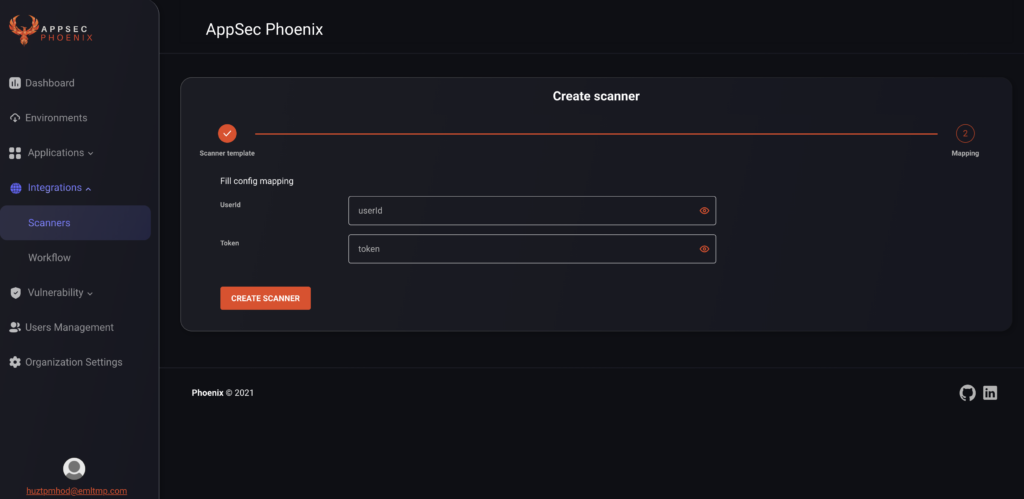Image resolution: width=1024 pixels, height=499 pixels.
Task: Click the Applications grid icon
Action: pyautogui.click(x=15, y=153)
